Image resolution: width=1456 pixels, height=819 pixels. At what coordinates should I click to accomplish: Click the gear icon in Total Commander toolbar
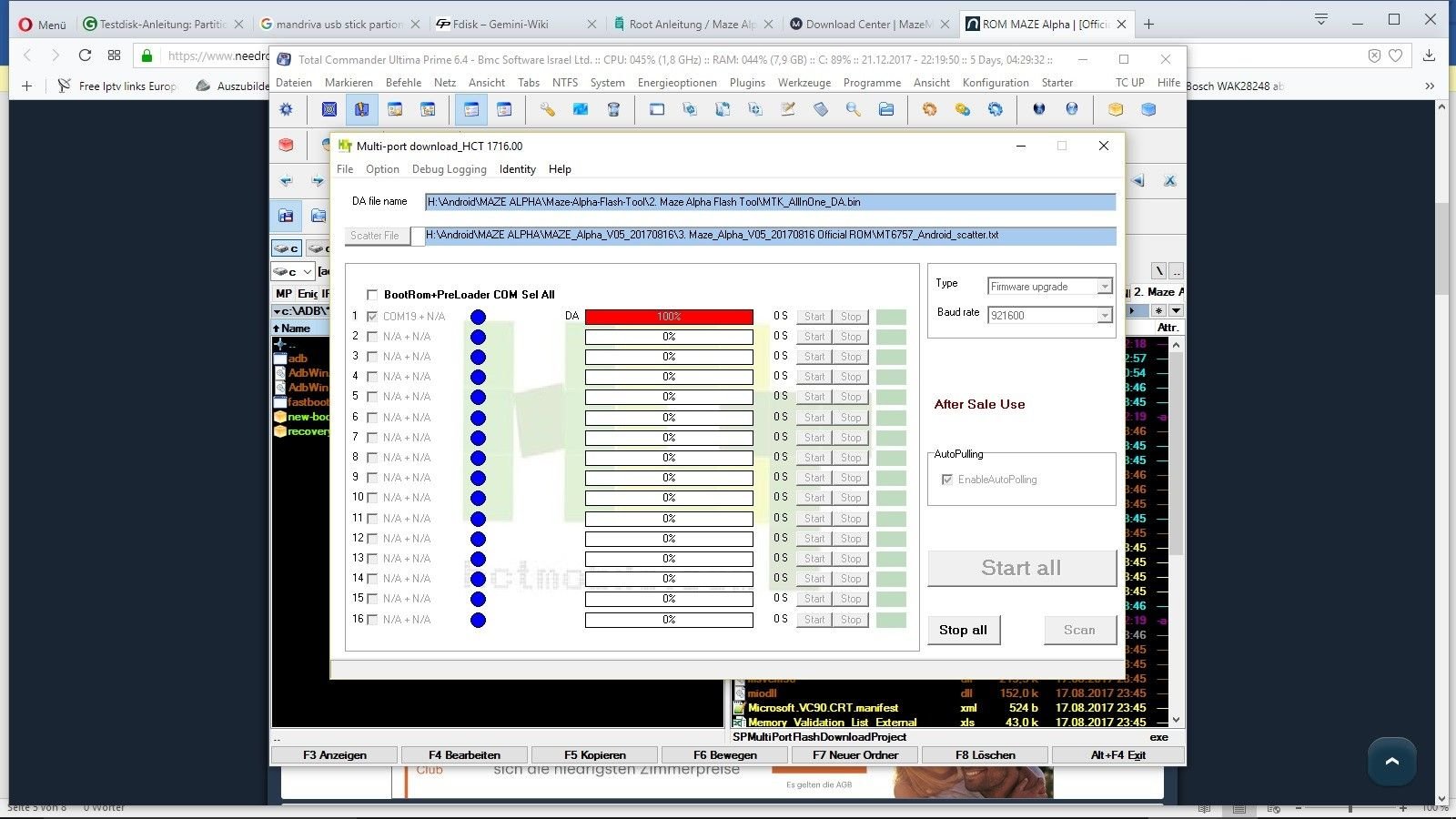(x=286, y=109)
